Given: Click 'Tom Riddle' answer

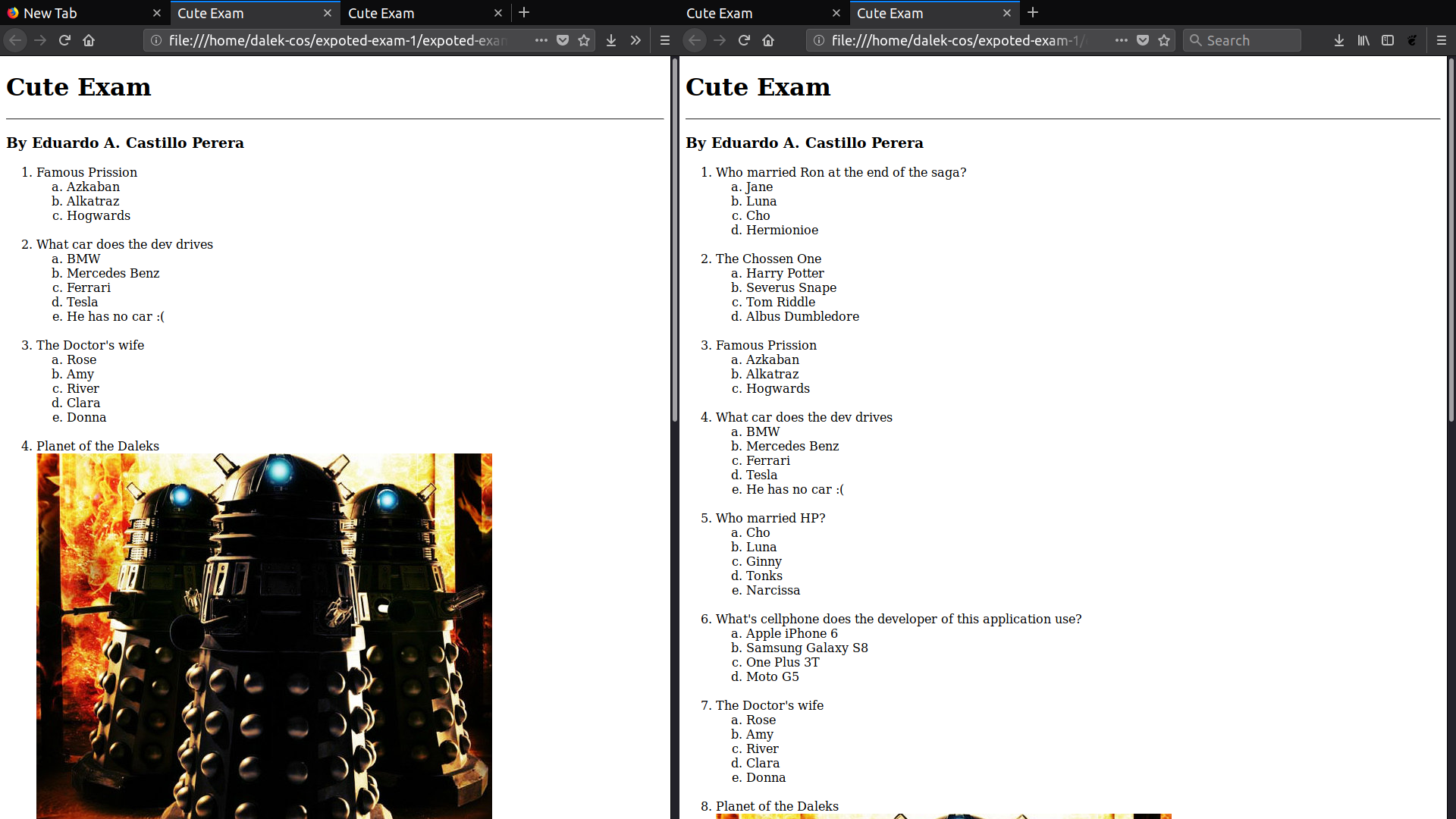Looking at the screenshot, I should [x=780, y=302].
